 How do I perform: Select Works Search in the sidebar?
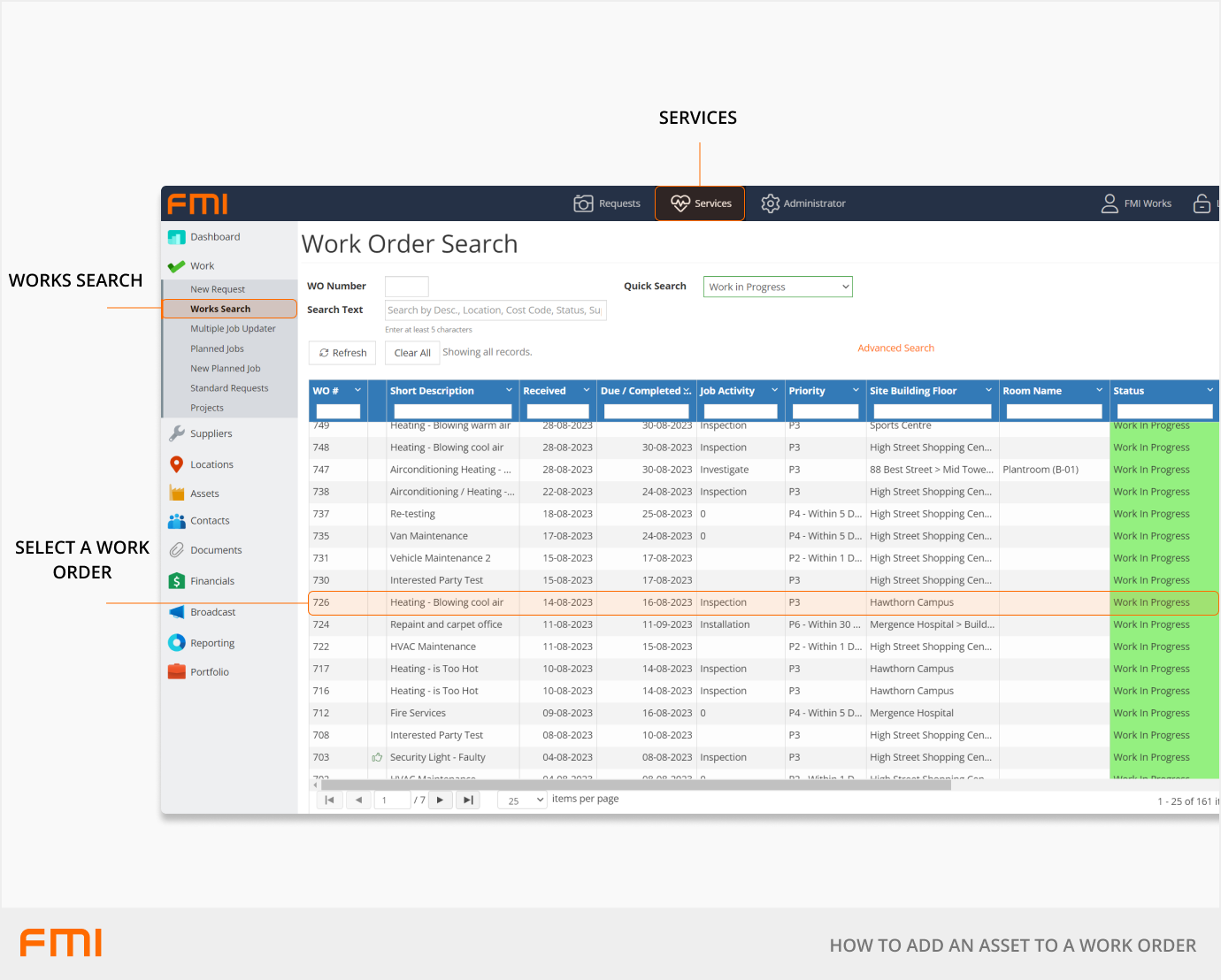click(x=220, y=309)
